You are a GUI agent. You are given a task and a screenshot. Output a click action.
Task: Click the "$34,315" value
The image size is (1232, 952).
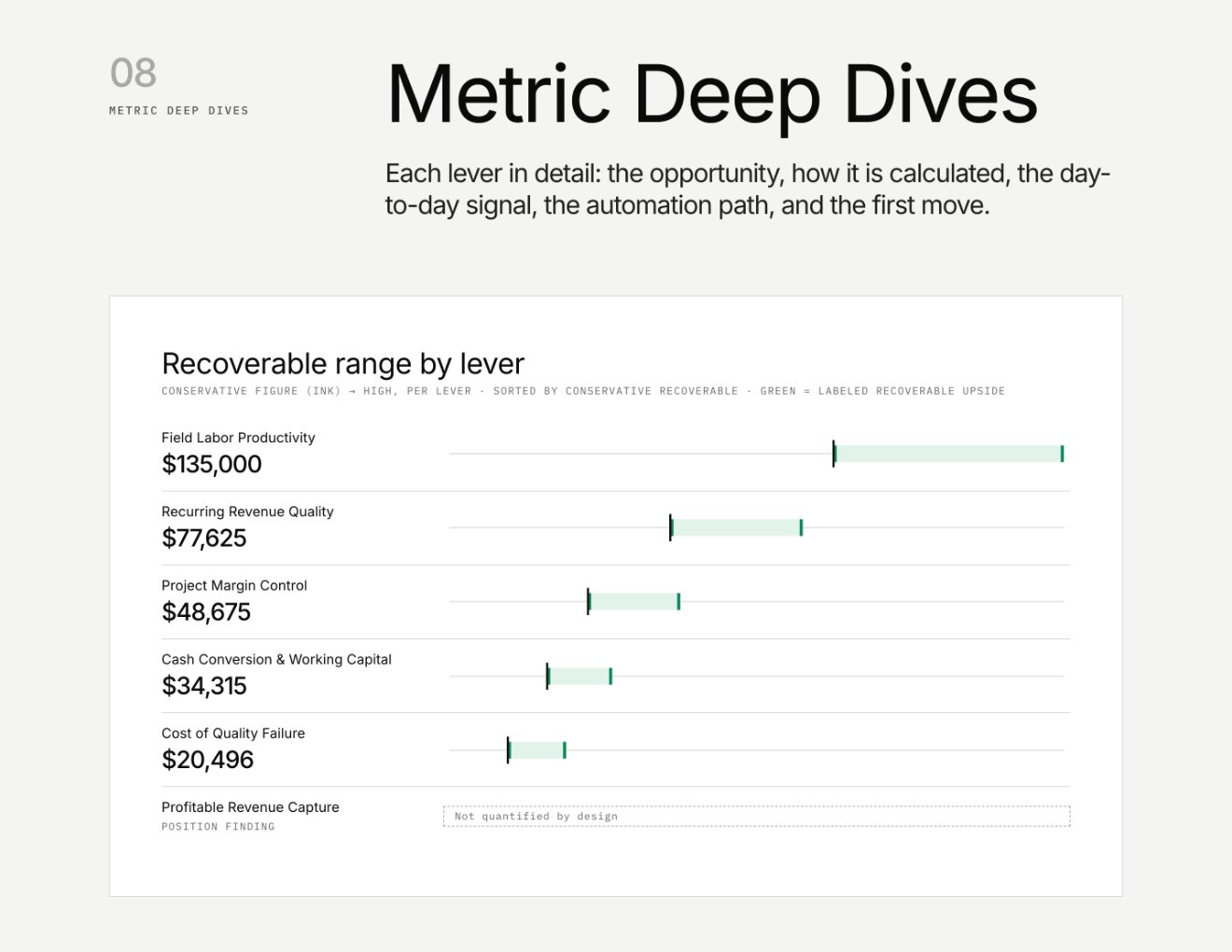coord(204,685)
